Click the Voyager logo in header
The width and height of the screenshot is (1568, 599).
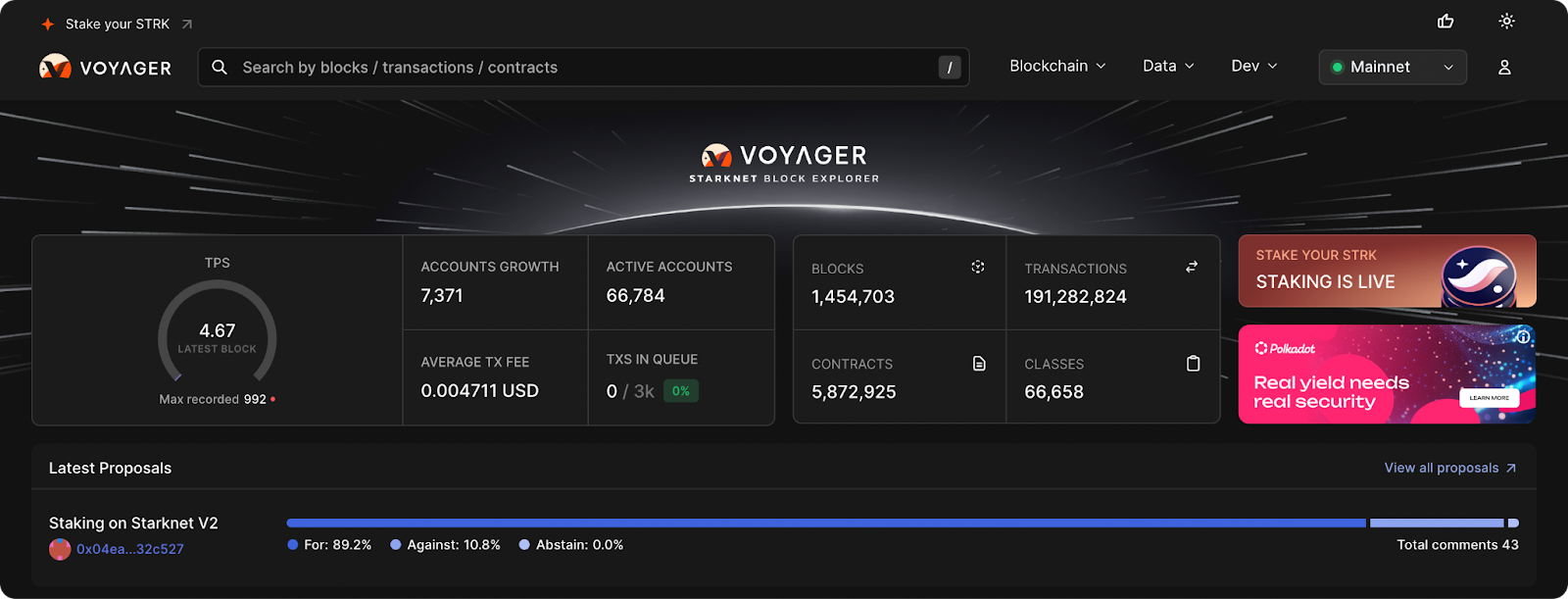coord(105,68)
